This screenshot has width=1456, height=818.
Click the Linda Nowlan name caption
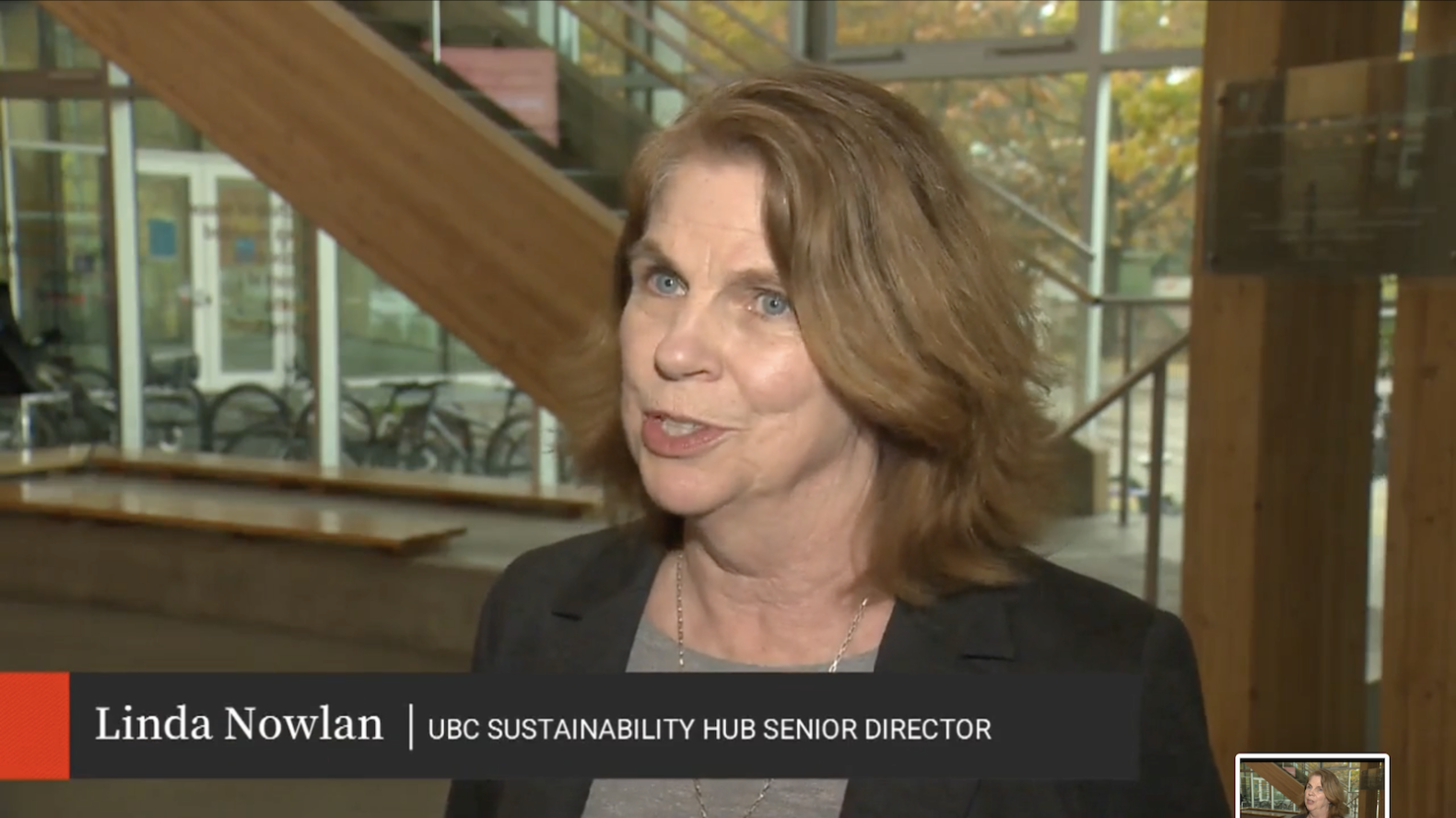[239, 725]
